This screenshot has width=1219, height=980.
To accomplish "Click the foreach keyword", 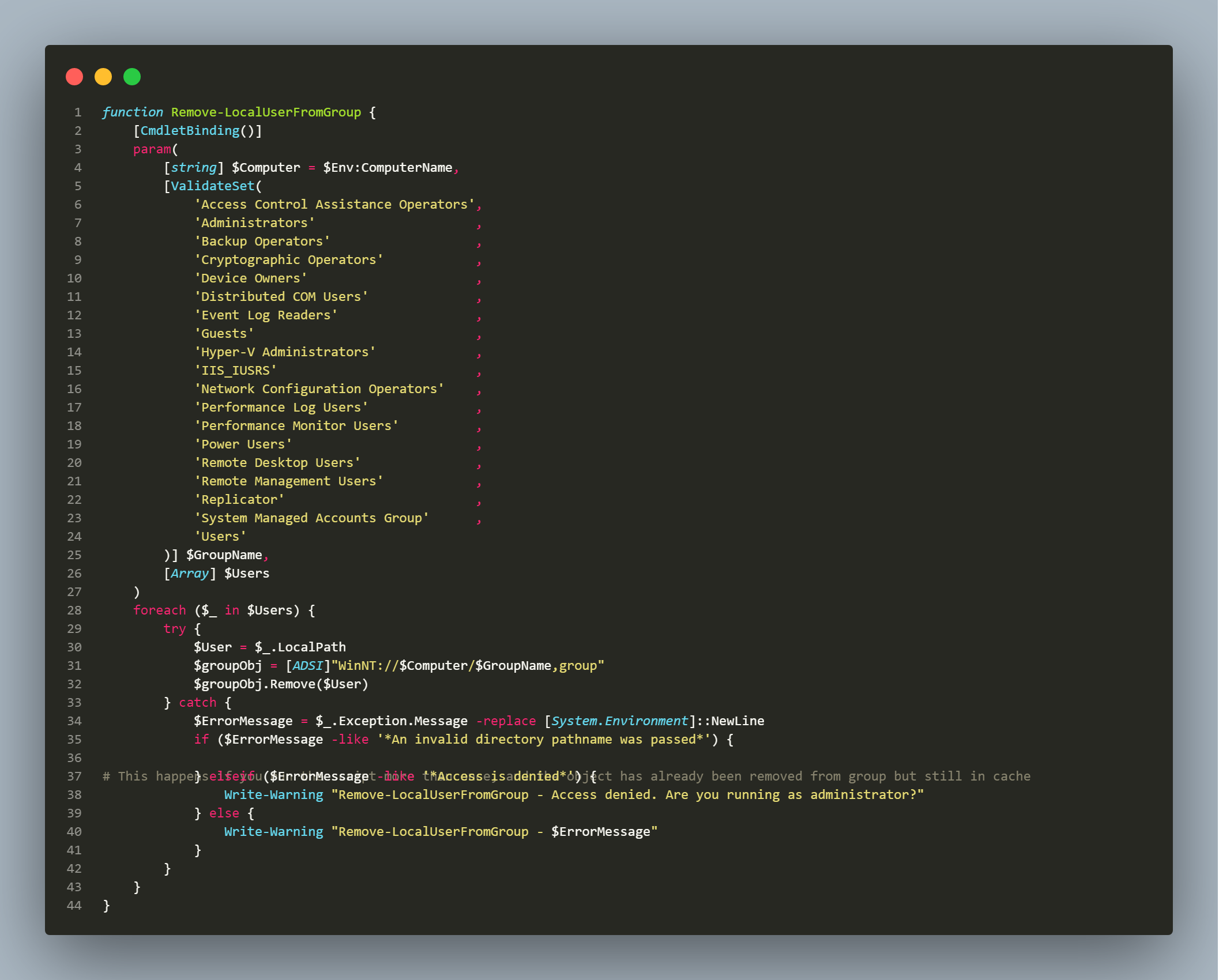I will (160, 610).
